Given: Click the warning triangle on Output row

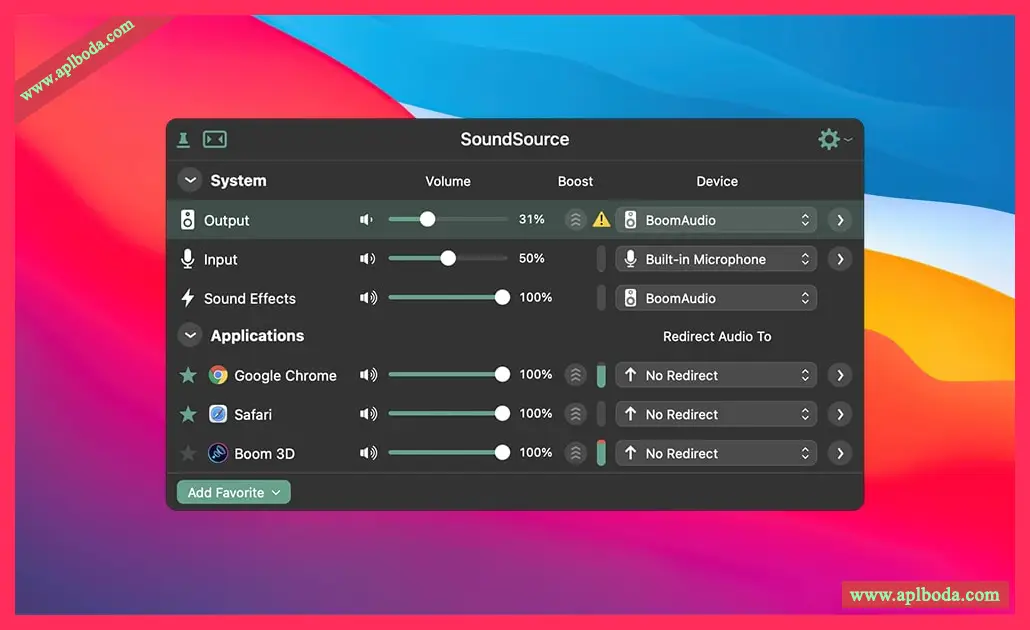Looking at the screenshot, I should pos(601,220).
